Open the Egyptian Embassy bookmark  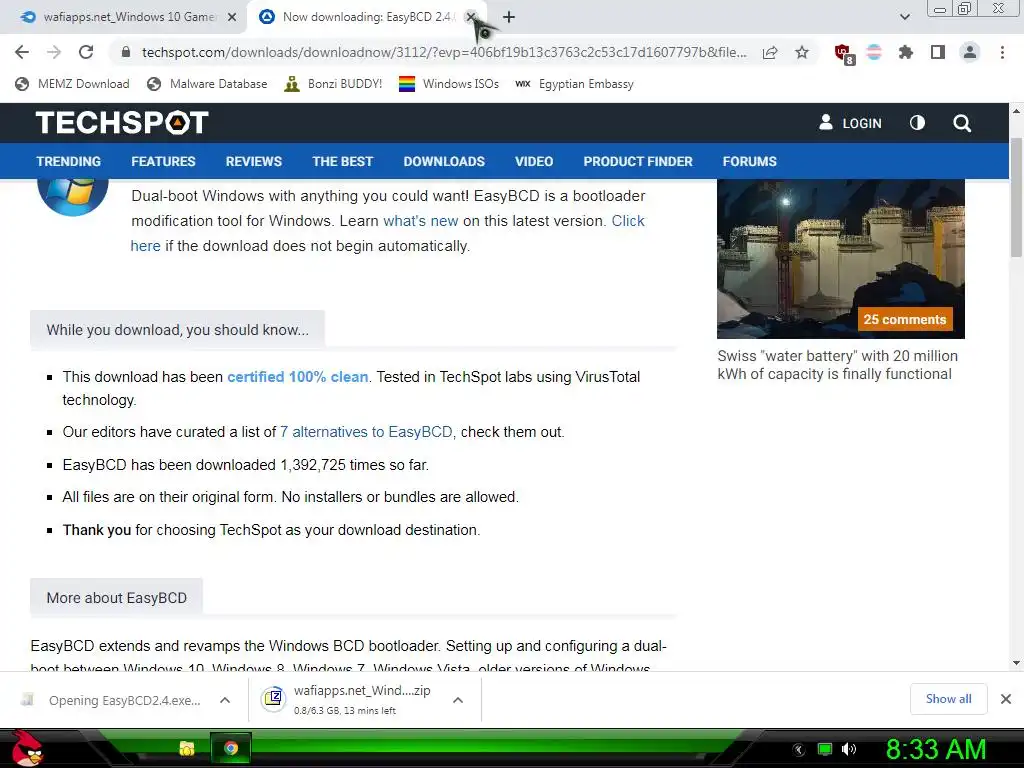point(574,84)
